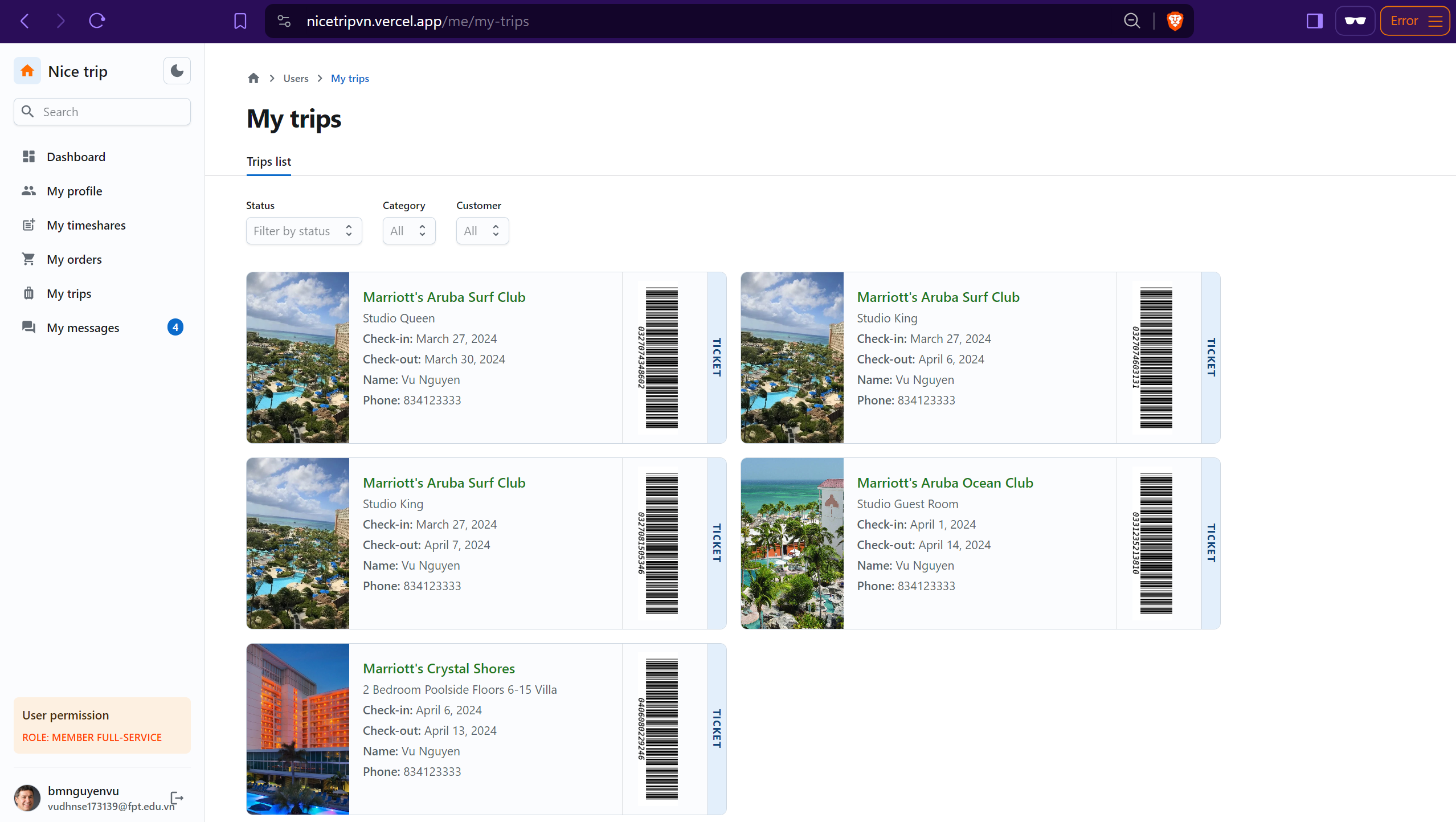The height and width of the screenshot is (822, 1456).
Task: Click the Studio Guest Room text
Action: pyautogui.click(x=907, y=504)
